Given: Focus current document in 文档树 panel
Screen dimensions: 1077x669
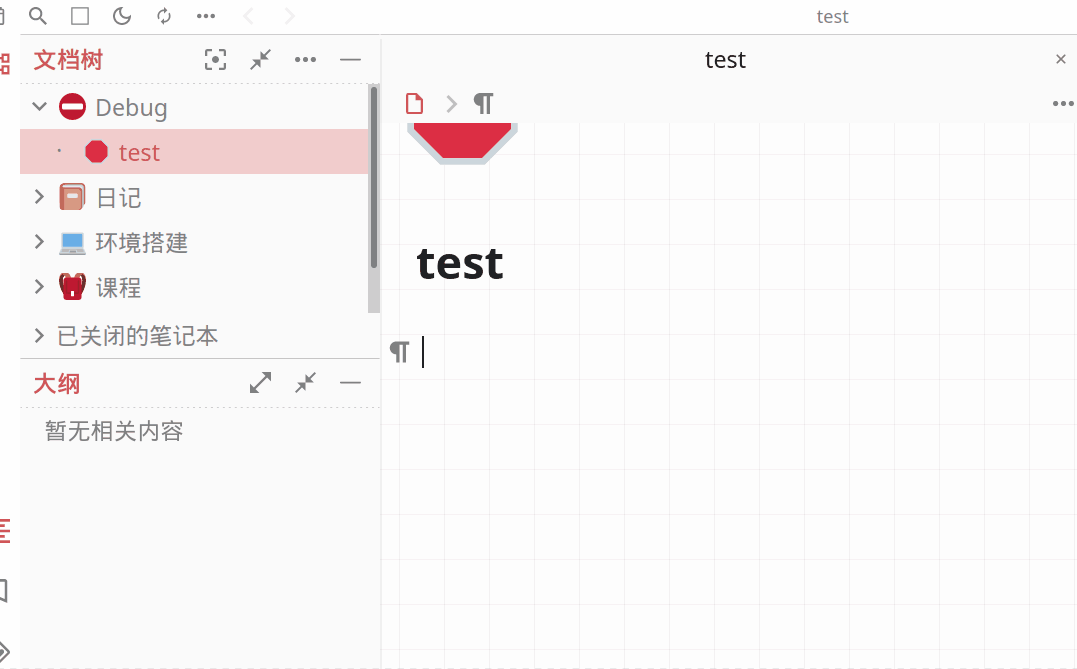Looking at the screenshot, I should coord(216,60).
